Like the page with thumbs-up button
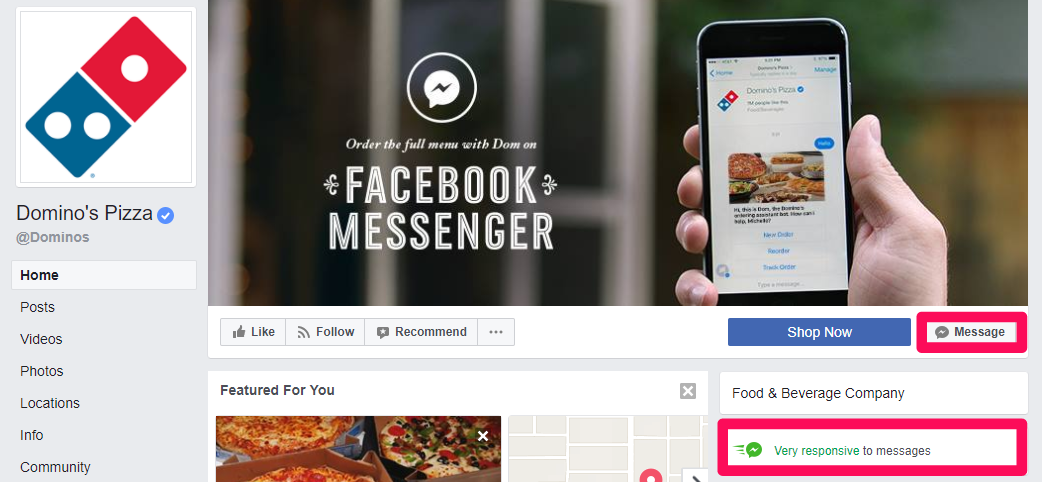The image size is (1042, 482). click(253, 332)
